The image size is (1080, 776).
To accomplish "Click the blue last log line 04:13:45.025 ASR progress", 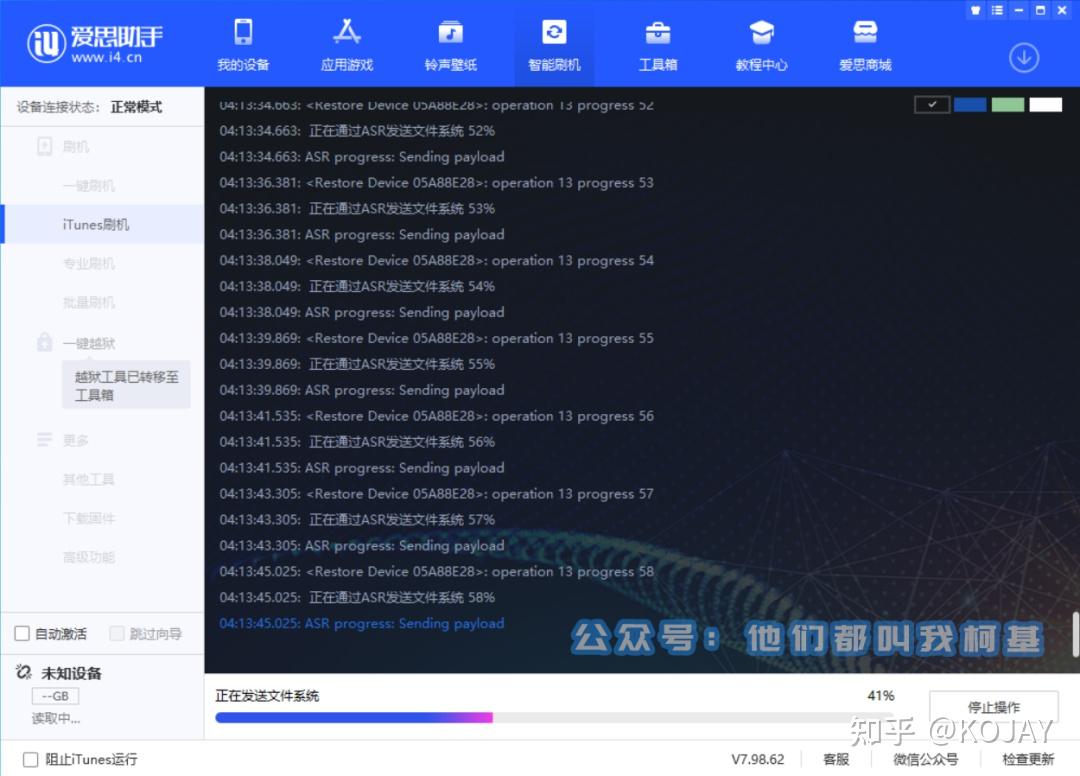I will pyautogui.click(x=362, y=623).
